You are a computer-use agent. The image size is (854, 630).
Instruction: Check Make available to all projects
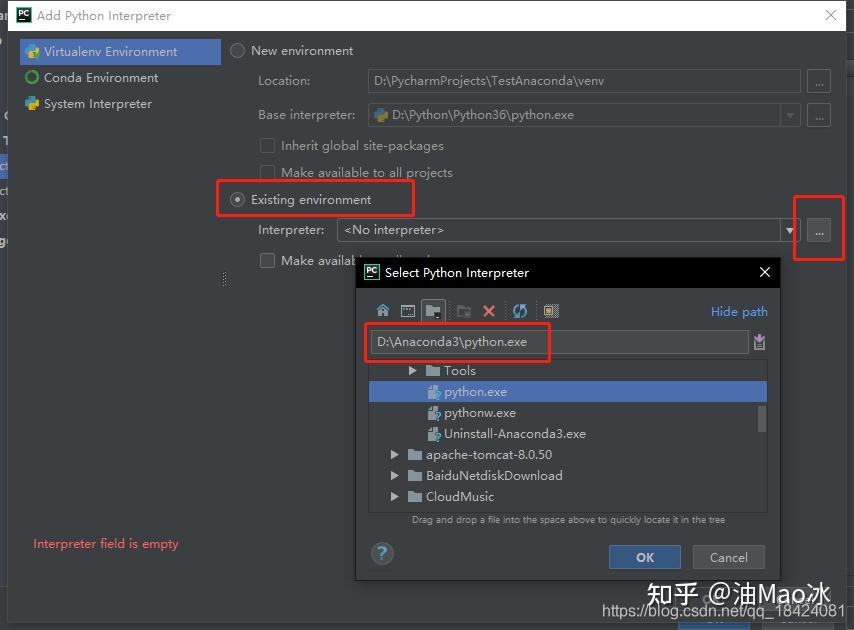(x=267, y=172)
